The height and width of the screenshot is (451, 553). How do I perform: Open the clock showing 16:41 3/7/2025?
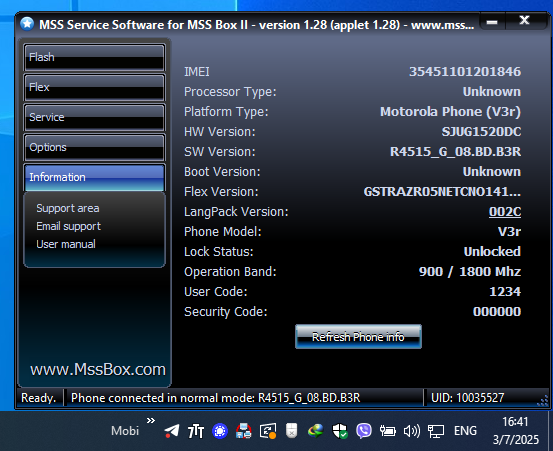[x=516, y=431]
